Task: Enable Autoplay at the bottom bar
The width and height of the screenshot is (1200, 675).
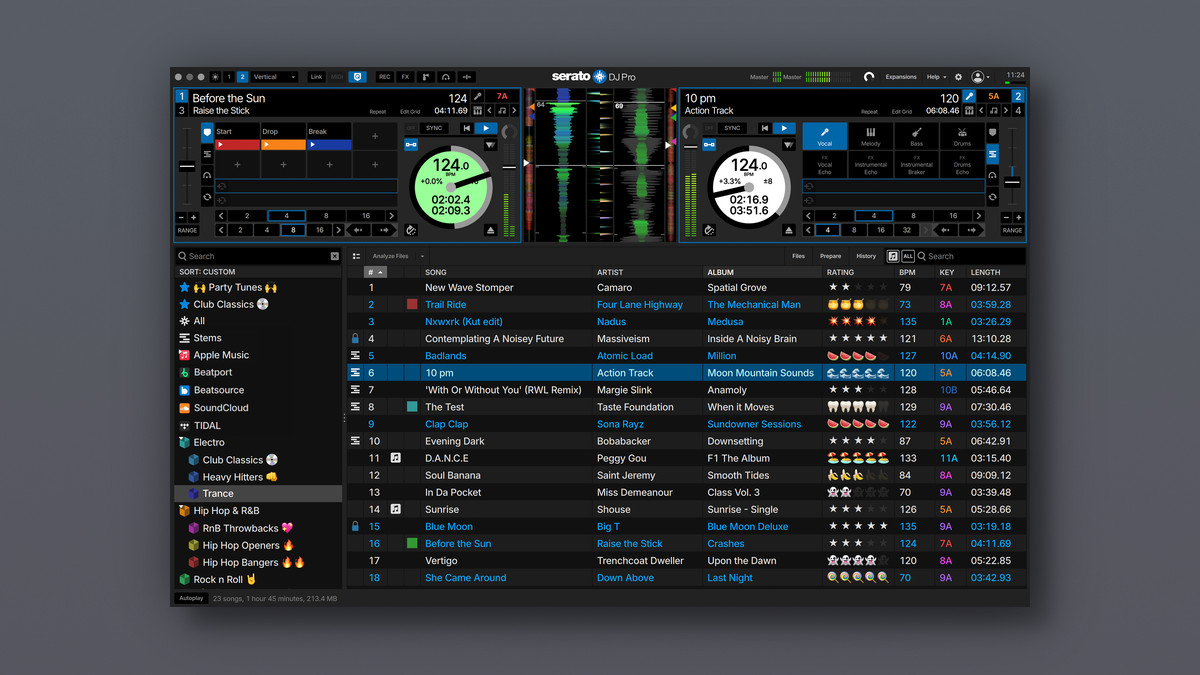Action: 191,598
